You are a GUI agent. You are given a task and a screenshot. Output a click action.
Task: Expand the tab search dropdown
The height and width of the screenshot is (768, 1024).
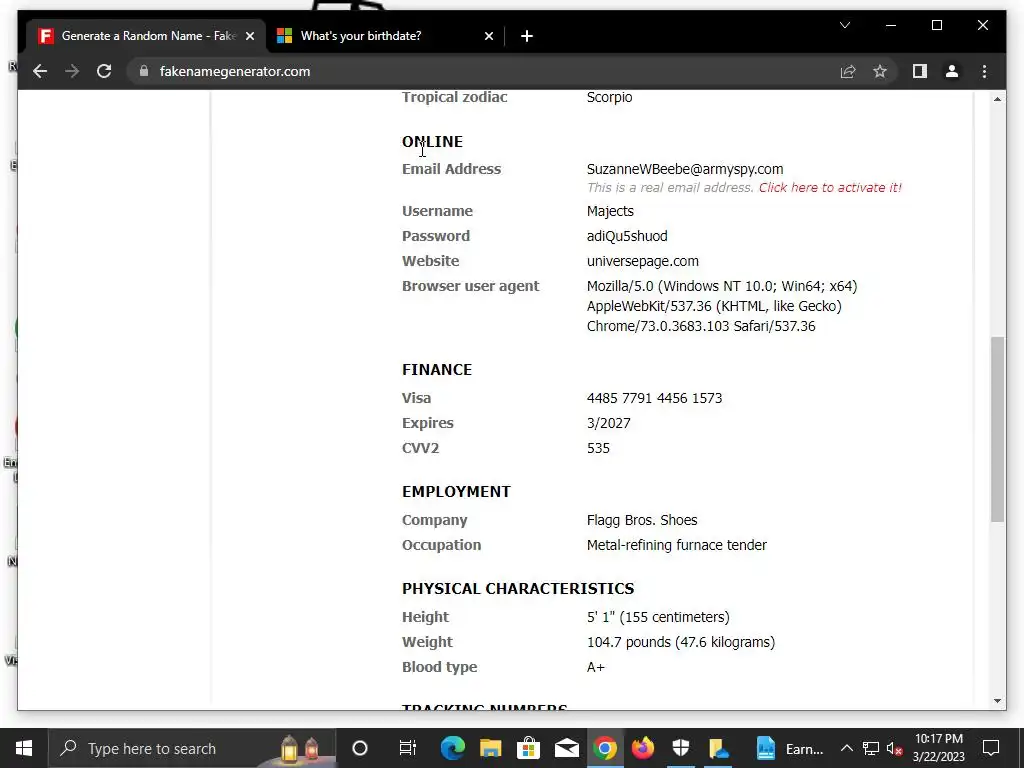(844, 25)
